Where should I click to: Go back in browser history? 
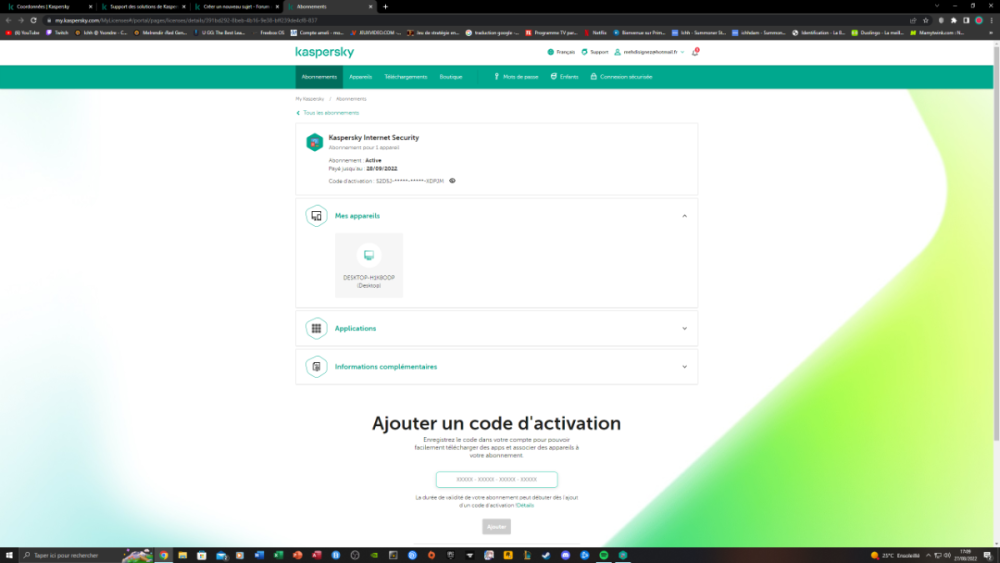click(x=8, y=20)
